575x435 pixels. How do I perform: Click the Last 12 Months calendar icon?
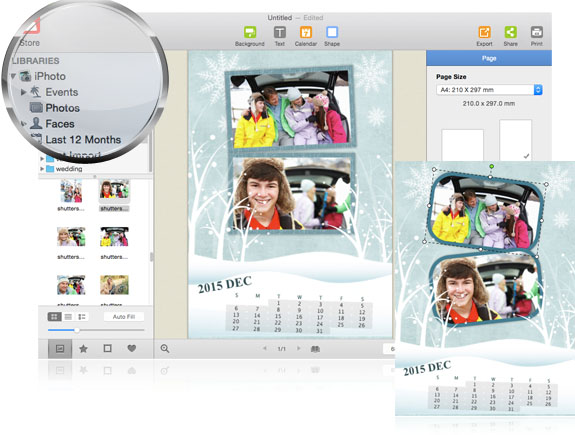[36, 139]
